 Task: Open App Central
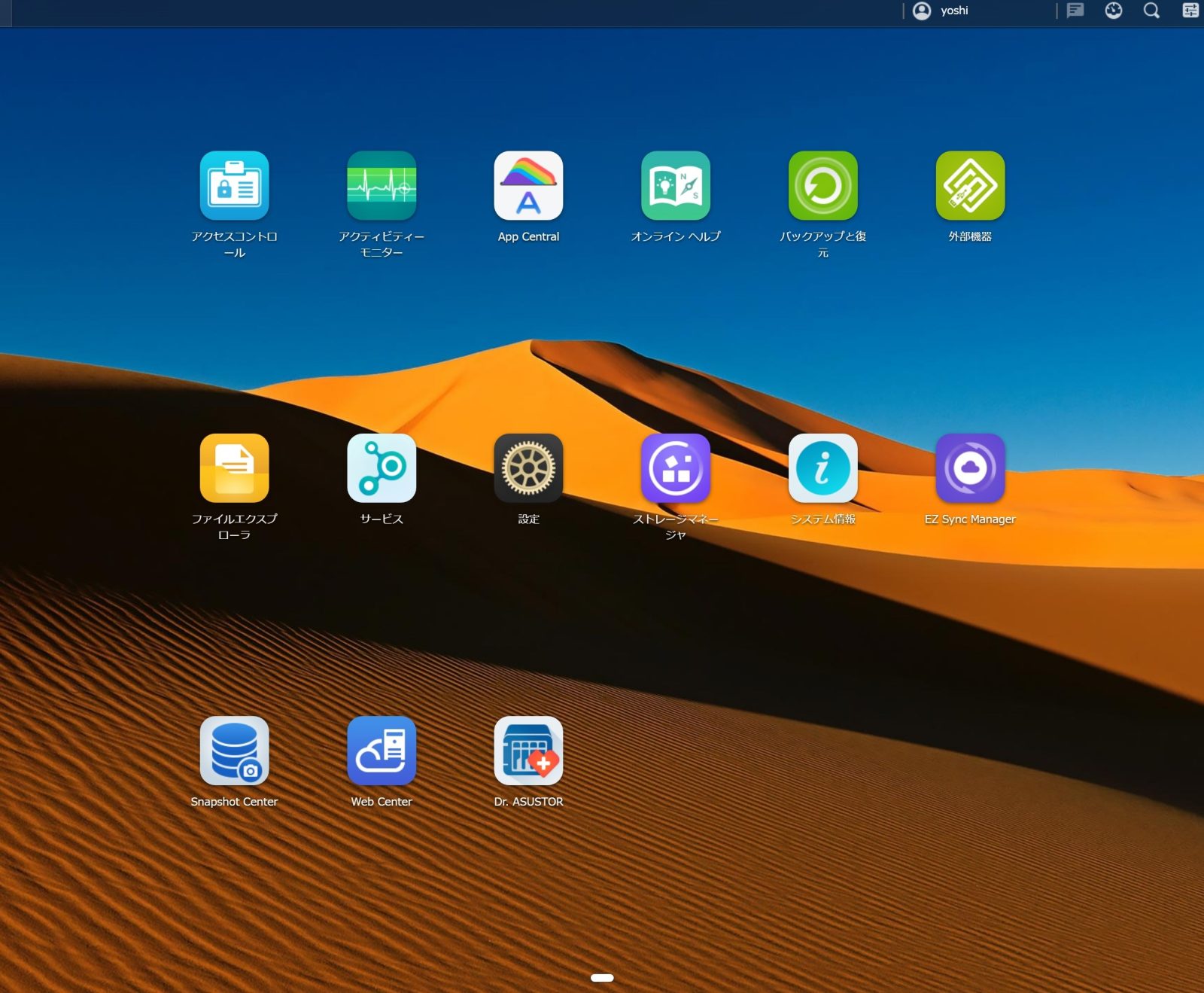(x=528, y=186)
